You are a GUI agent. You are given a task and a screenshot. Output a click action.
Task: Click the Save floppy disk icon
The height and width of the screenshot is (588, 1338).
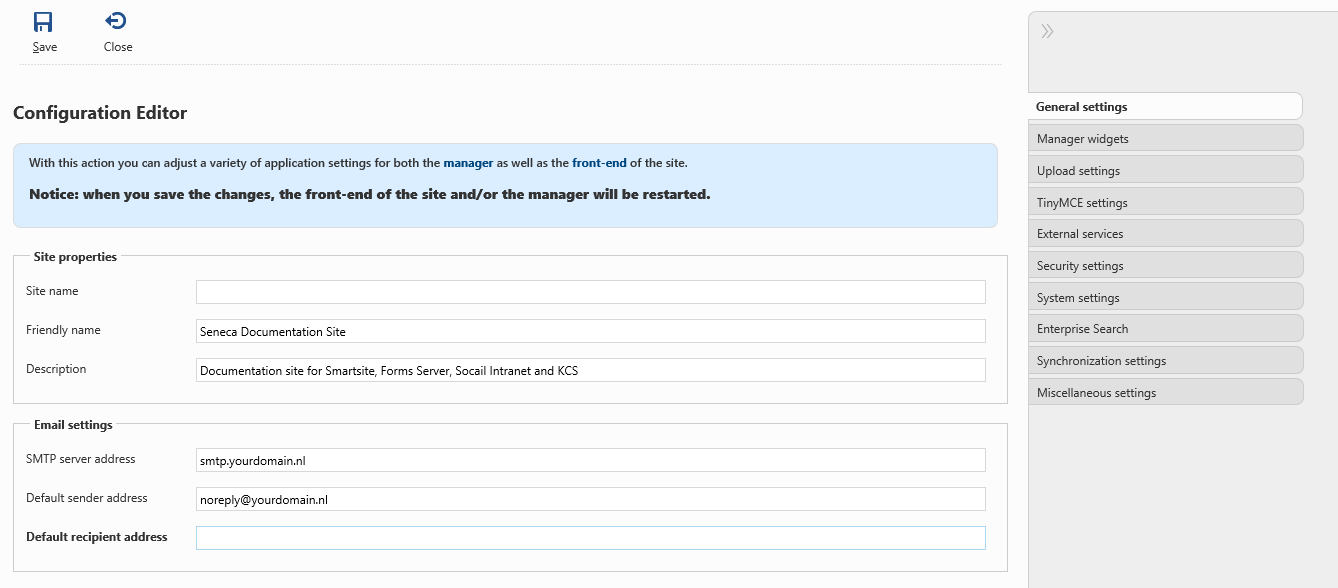click(43, 21)
